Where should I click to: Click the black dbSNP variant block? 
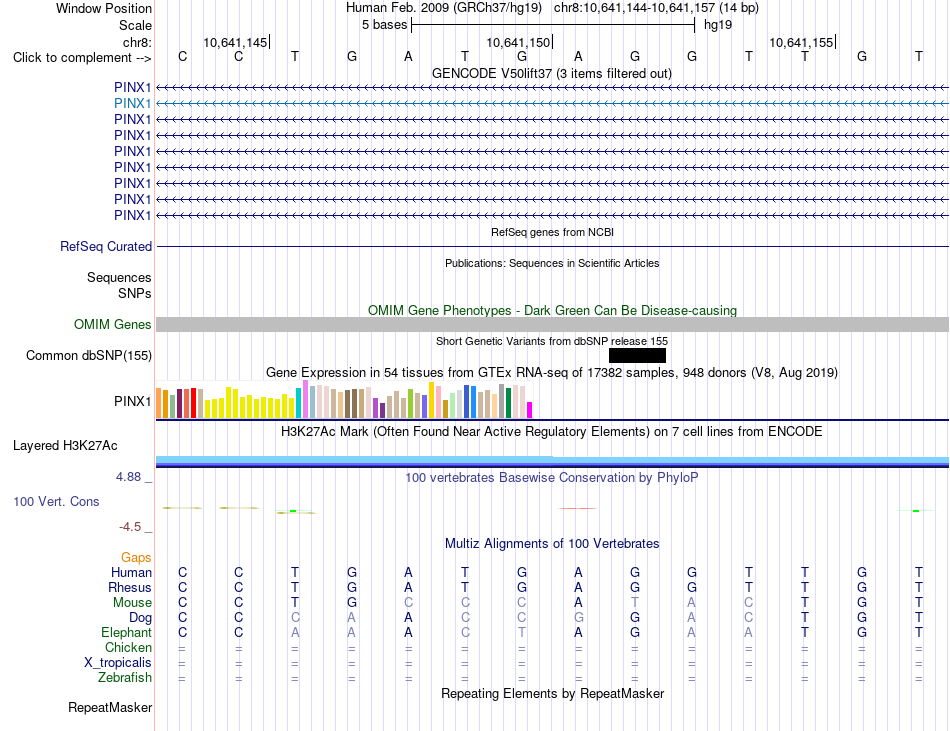pyautogui.click(x=637, y=356)
